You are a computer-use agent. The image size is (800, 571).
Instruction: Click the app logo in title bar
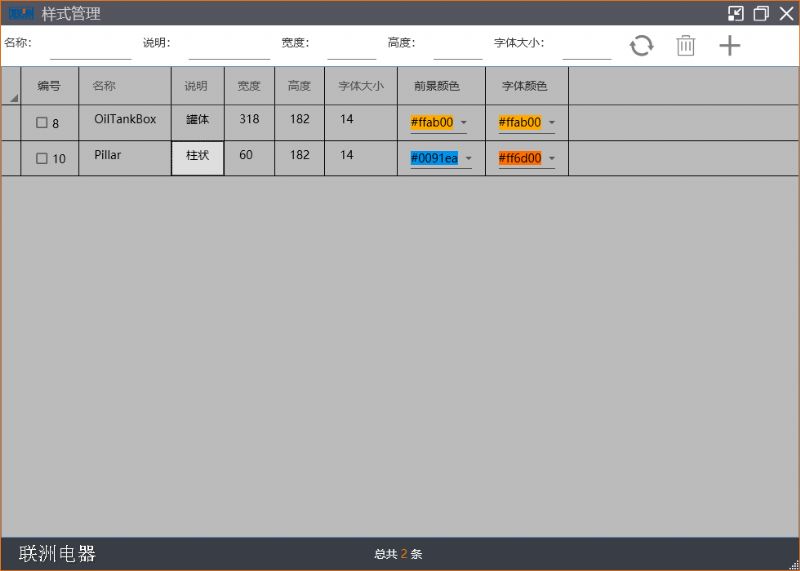pyautogui.click(x=21, y=14)
